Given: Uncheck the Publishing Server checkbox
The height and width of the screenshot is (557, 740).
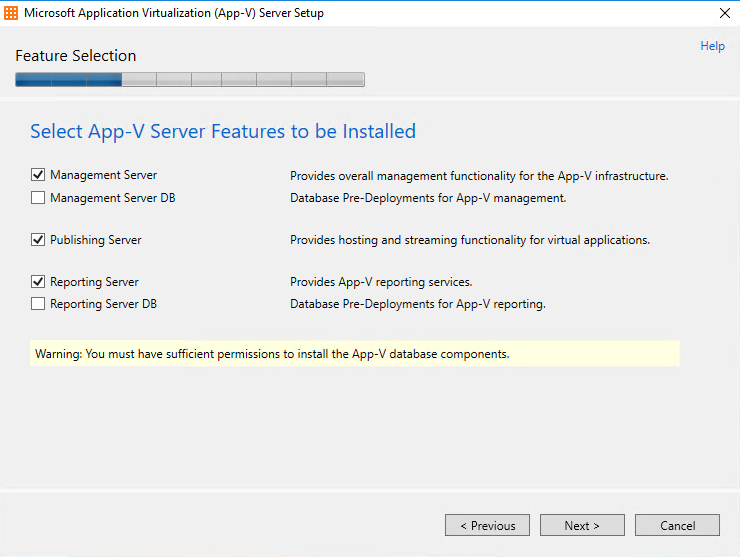Looking at the screenshot, I should [x=38, y=240].
